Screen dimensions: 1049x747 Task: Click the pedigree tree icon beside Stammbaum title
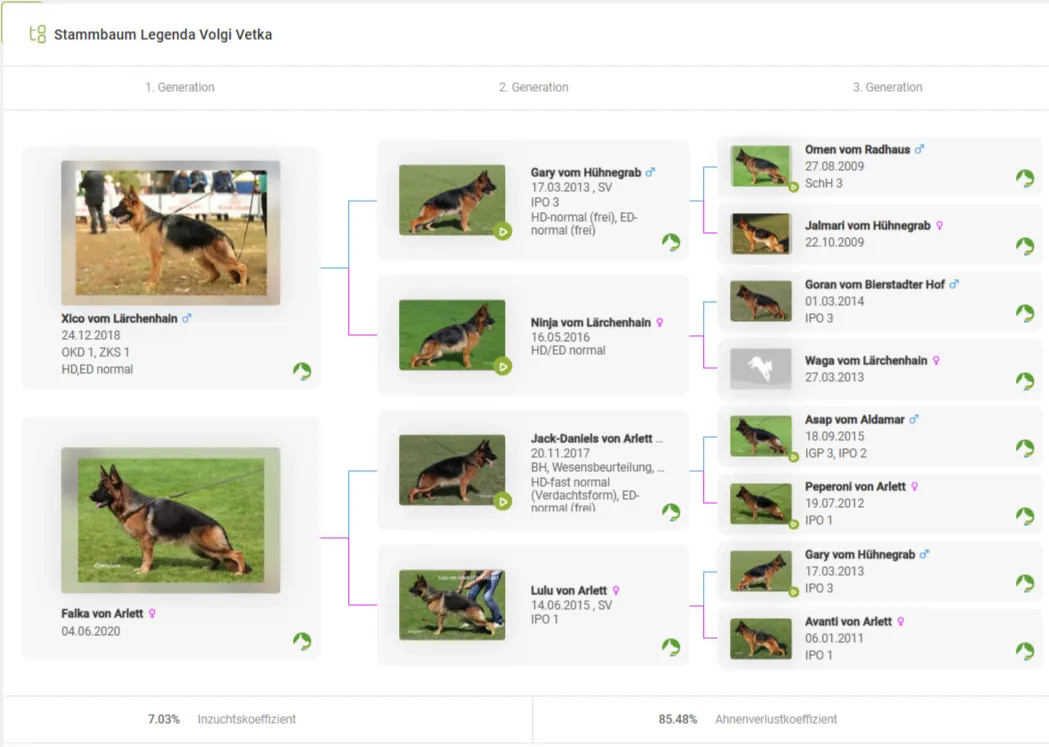click(x=37, y=34)
